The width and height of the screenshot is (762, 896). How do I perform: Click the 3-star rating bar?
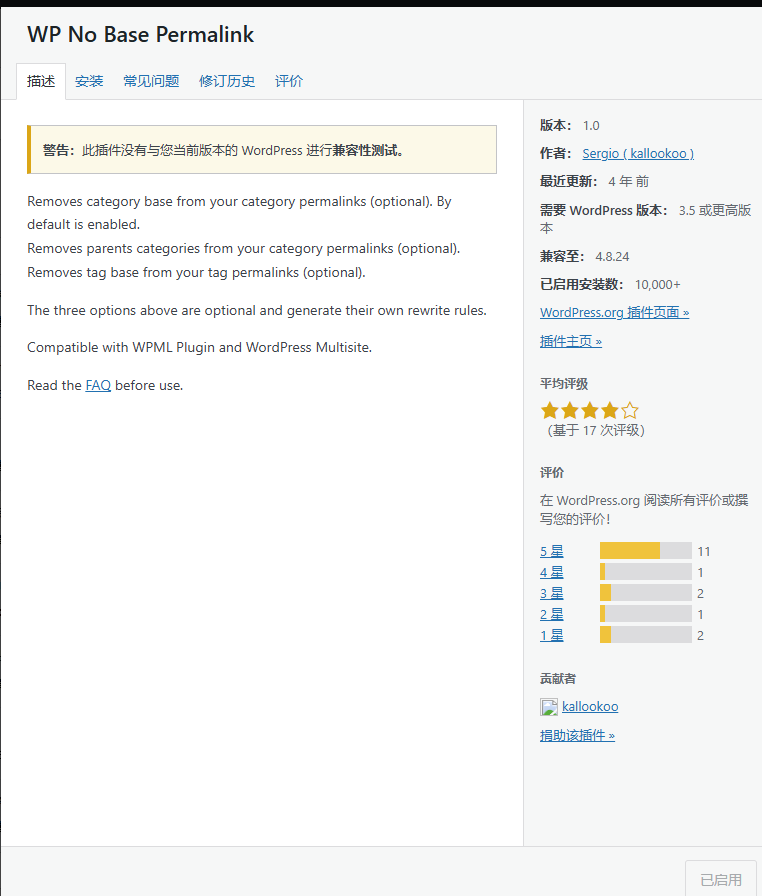click(x=645, y=593)
